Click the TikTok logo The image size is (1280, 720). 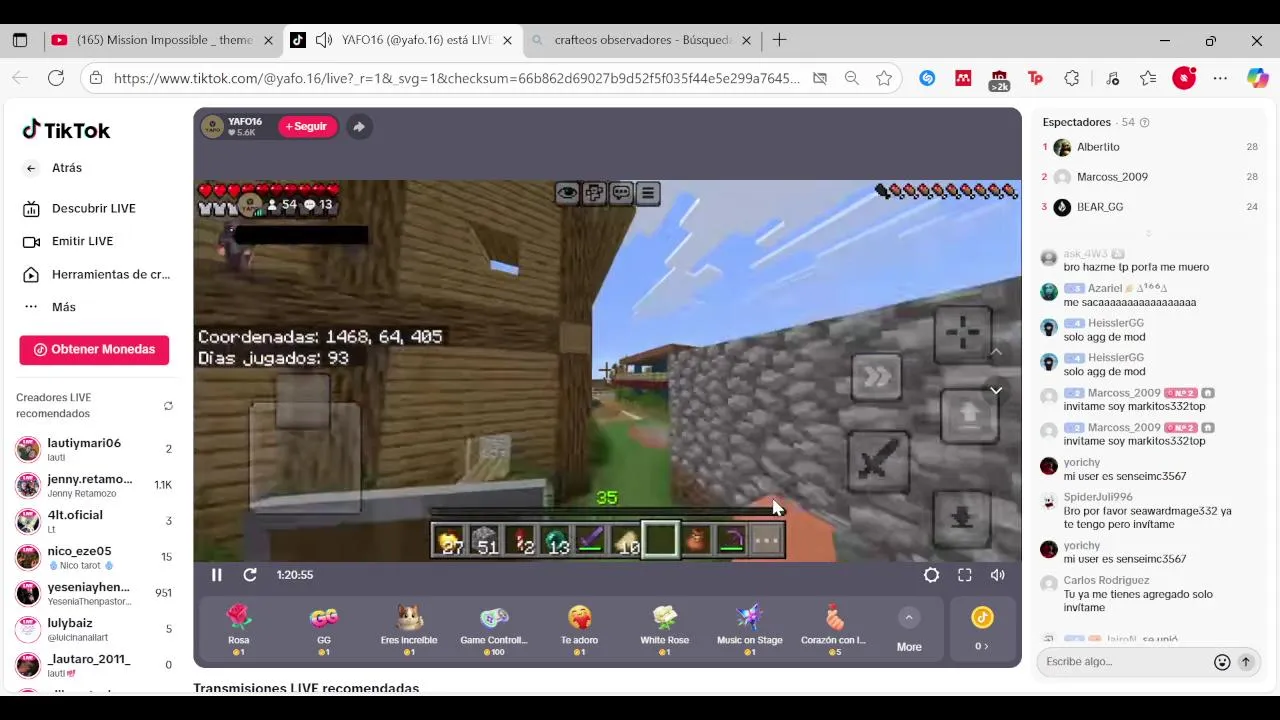click(66, 130)
